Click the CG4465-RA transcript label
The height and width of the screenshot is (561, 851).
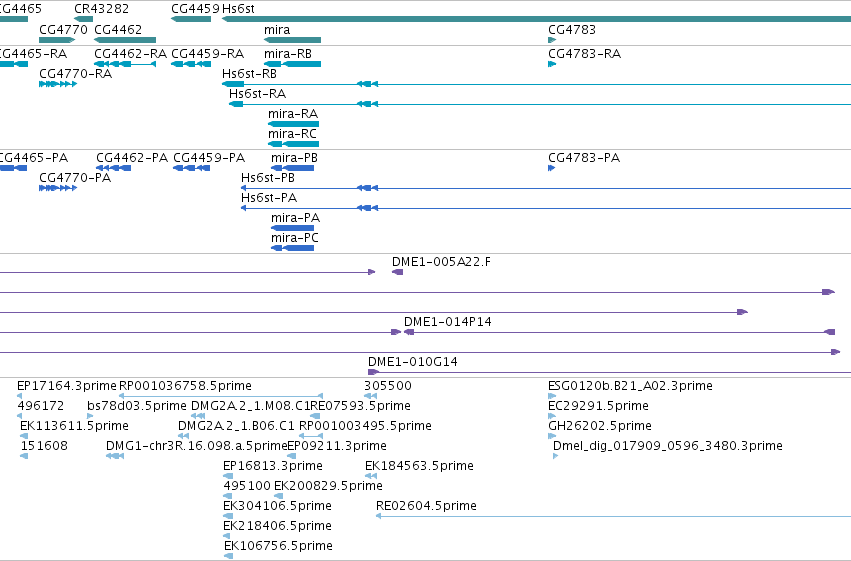click(x=33, y=53)
